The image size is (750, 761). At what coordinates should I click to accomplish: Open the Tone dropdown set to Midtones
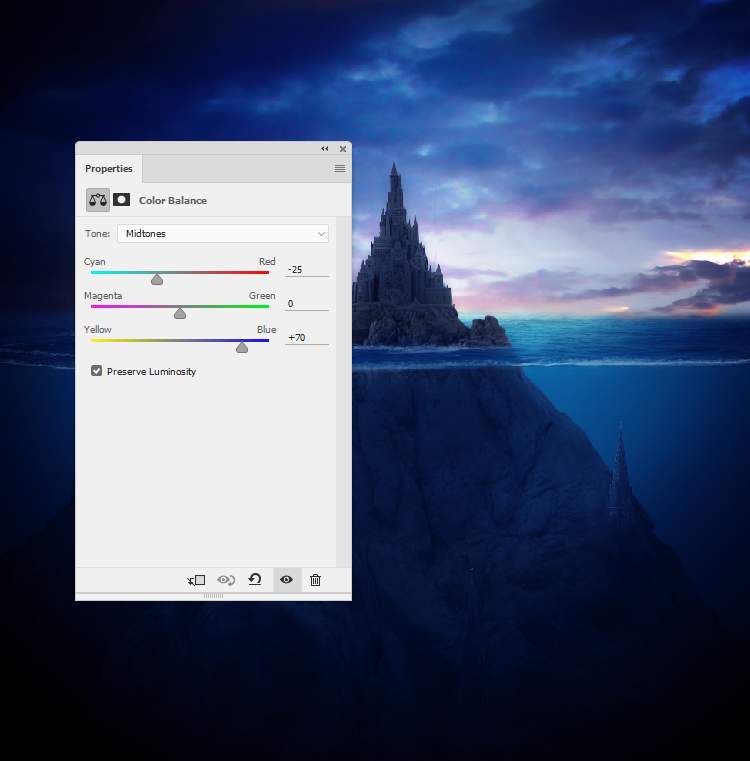(x=223, y=233)
